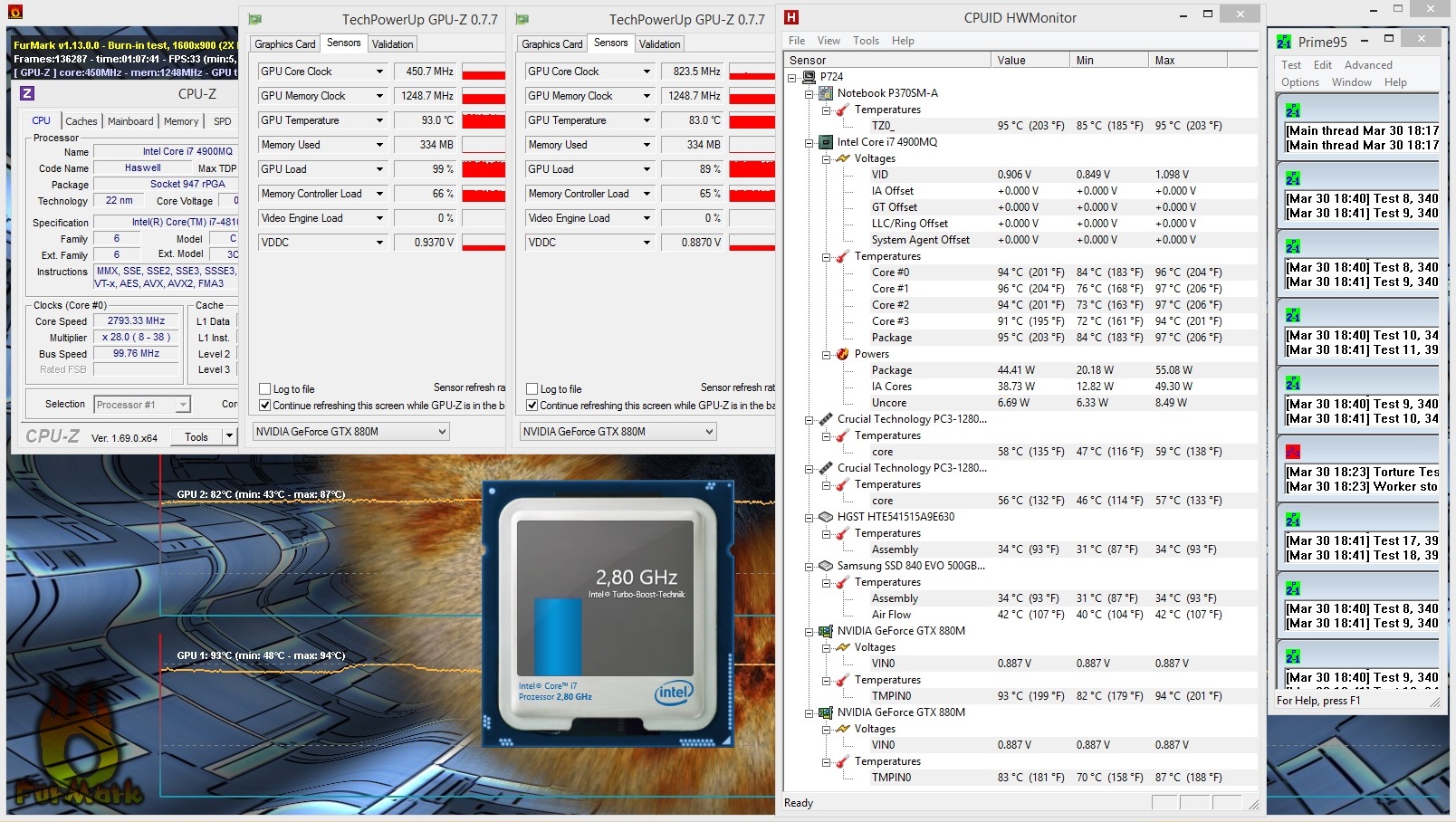1456x822 pixels.
Task: Click the Intel Core i7 4900MQ chip icon
Action: pos(826,142)
